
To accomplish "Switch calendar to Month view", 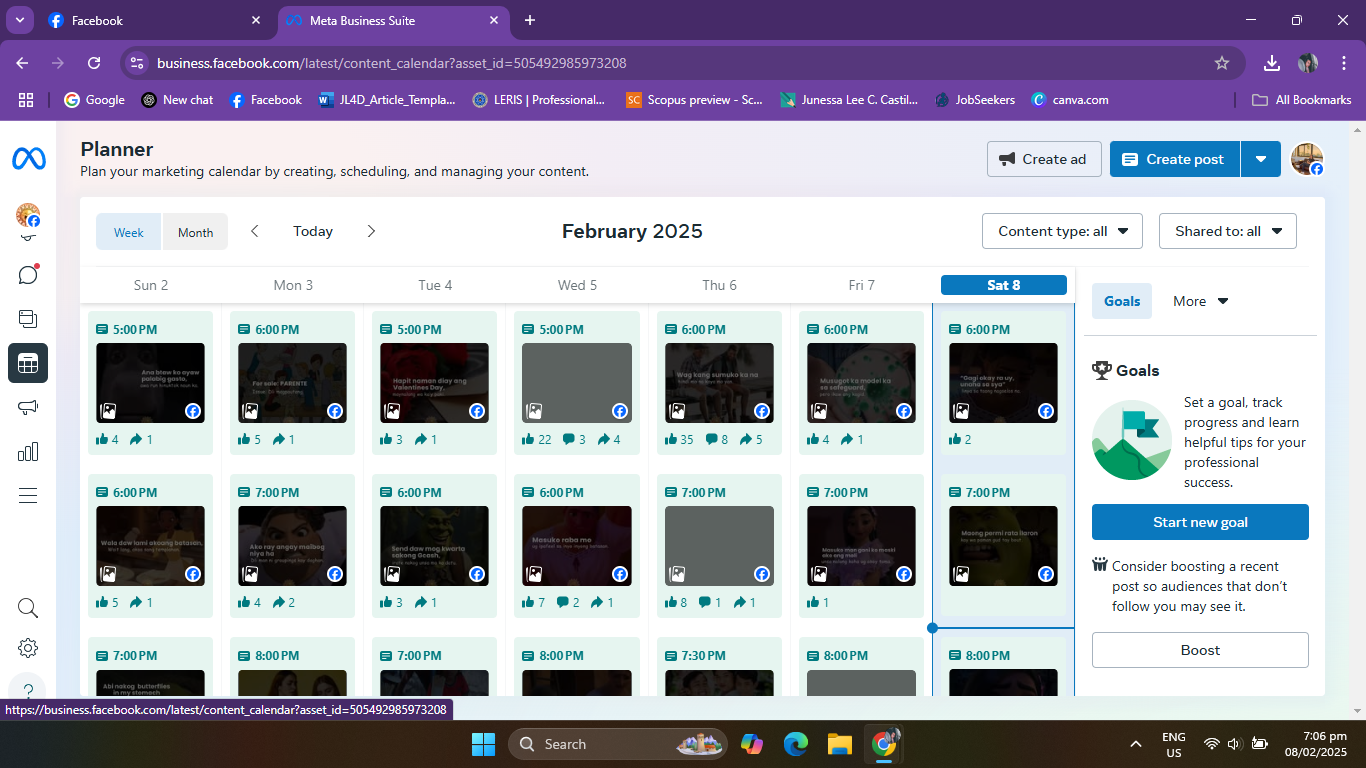I will pyautogui.click(x=196, y=232).
